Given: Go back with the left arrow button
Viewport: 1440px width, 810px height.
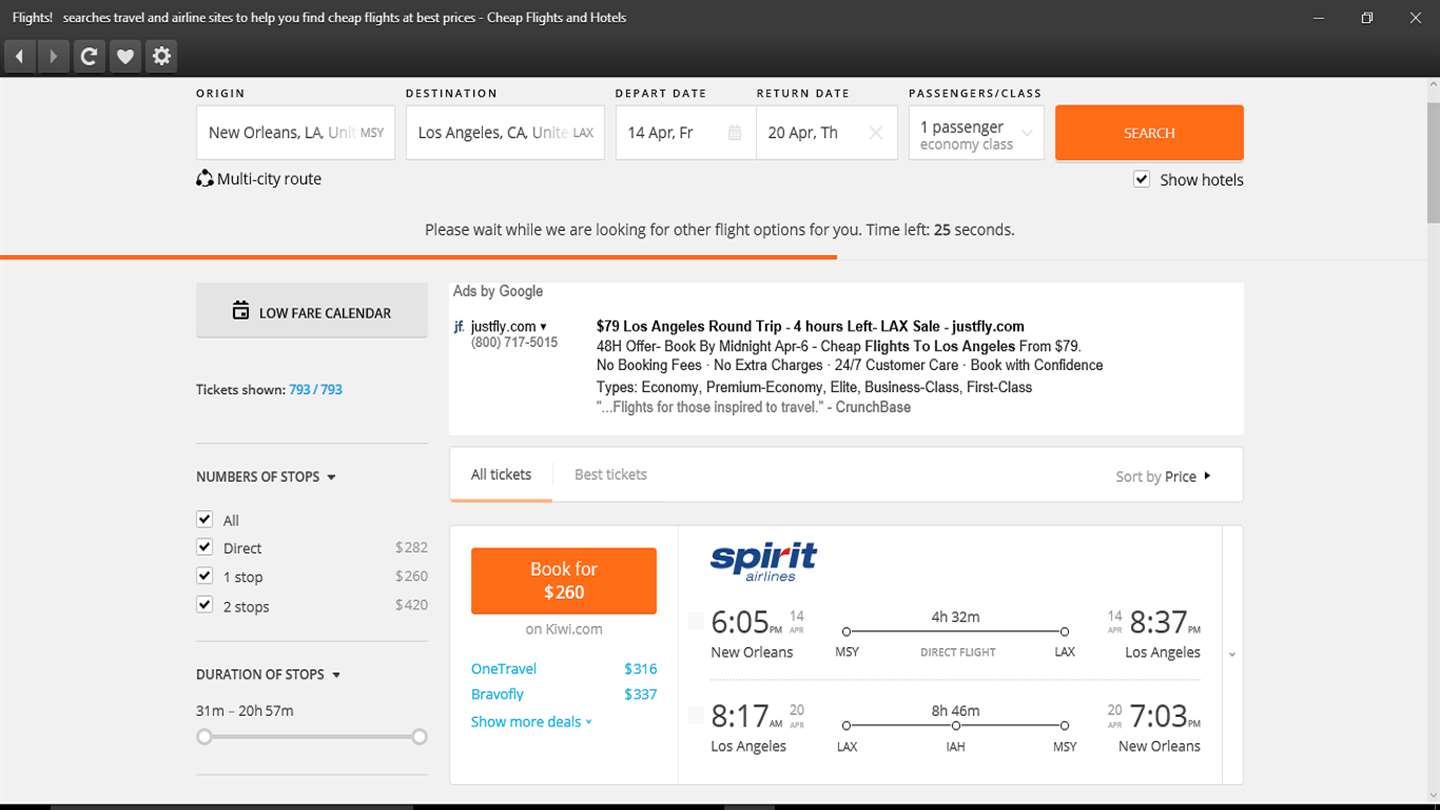Looking at the screenshot, I should [x=19, y=56].
